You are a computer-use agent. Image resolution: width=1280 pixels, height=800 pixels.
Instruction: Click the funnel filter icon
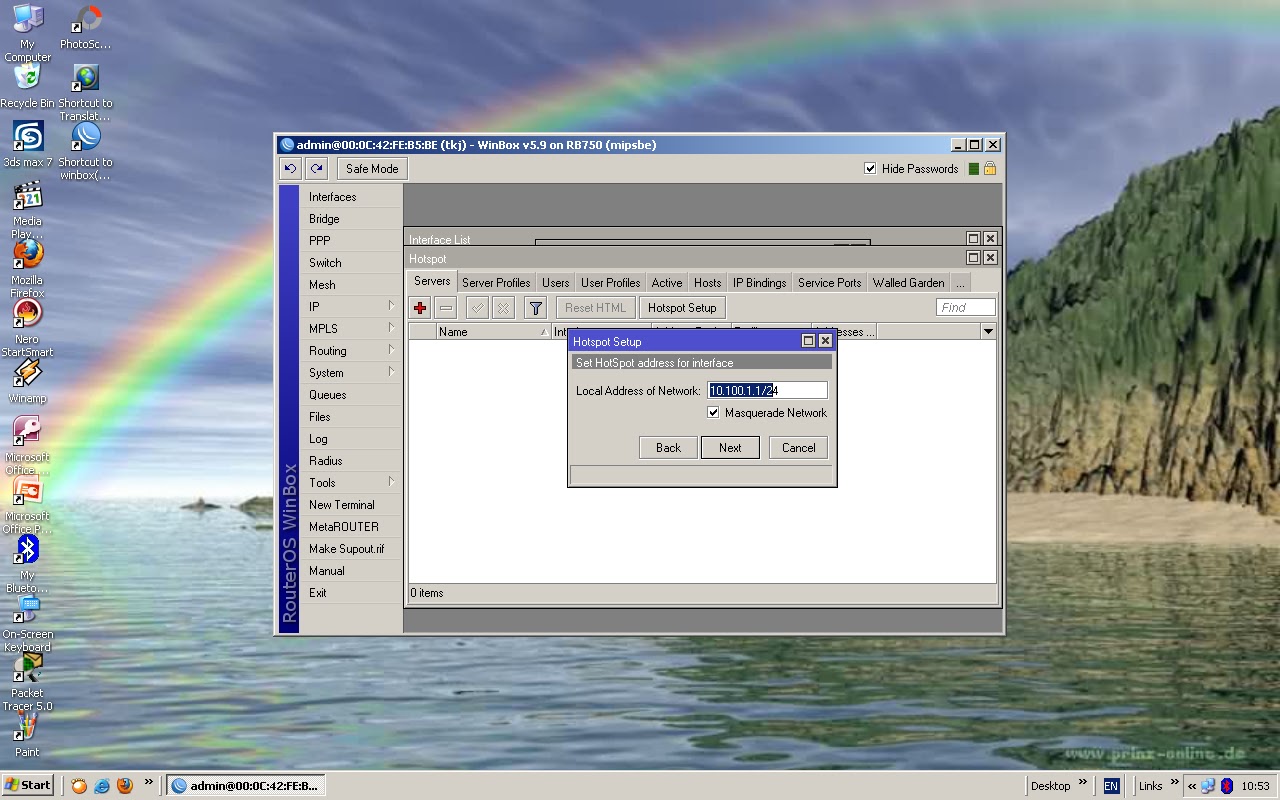coord(536,308)
